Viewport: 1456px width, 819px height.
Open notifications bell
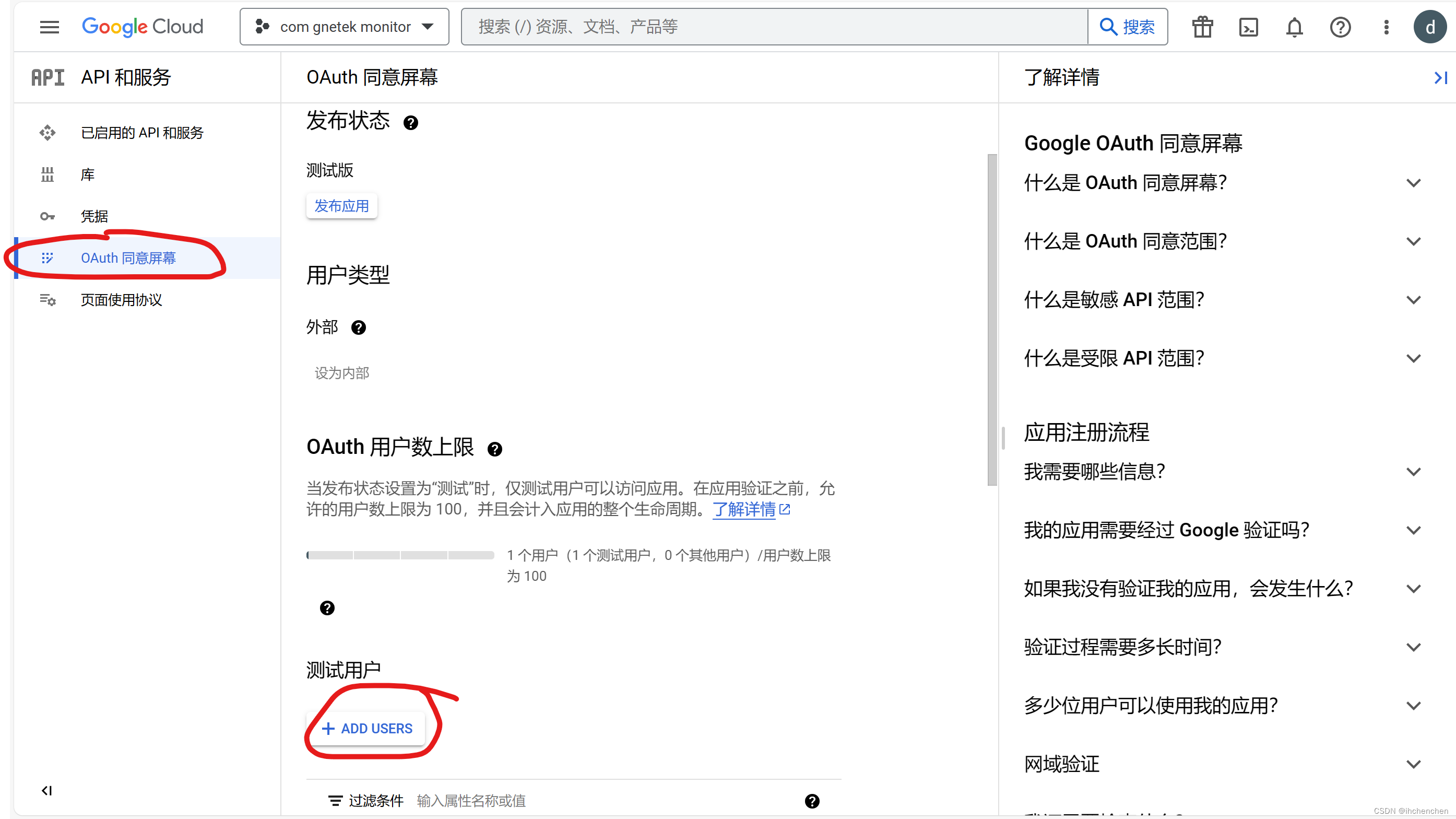(1294, 27)
